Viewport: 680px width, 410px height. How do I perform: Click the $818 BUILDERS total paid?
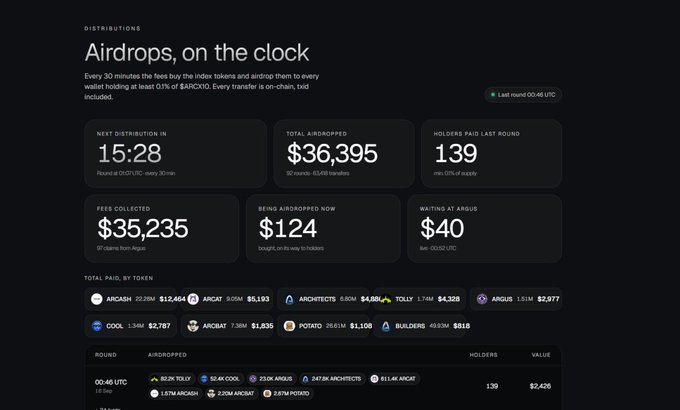coord(461,326)
